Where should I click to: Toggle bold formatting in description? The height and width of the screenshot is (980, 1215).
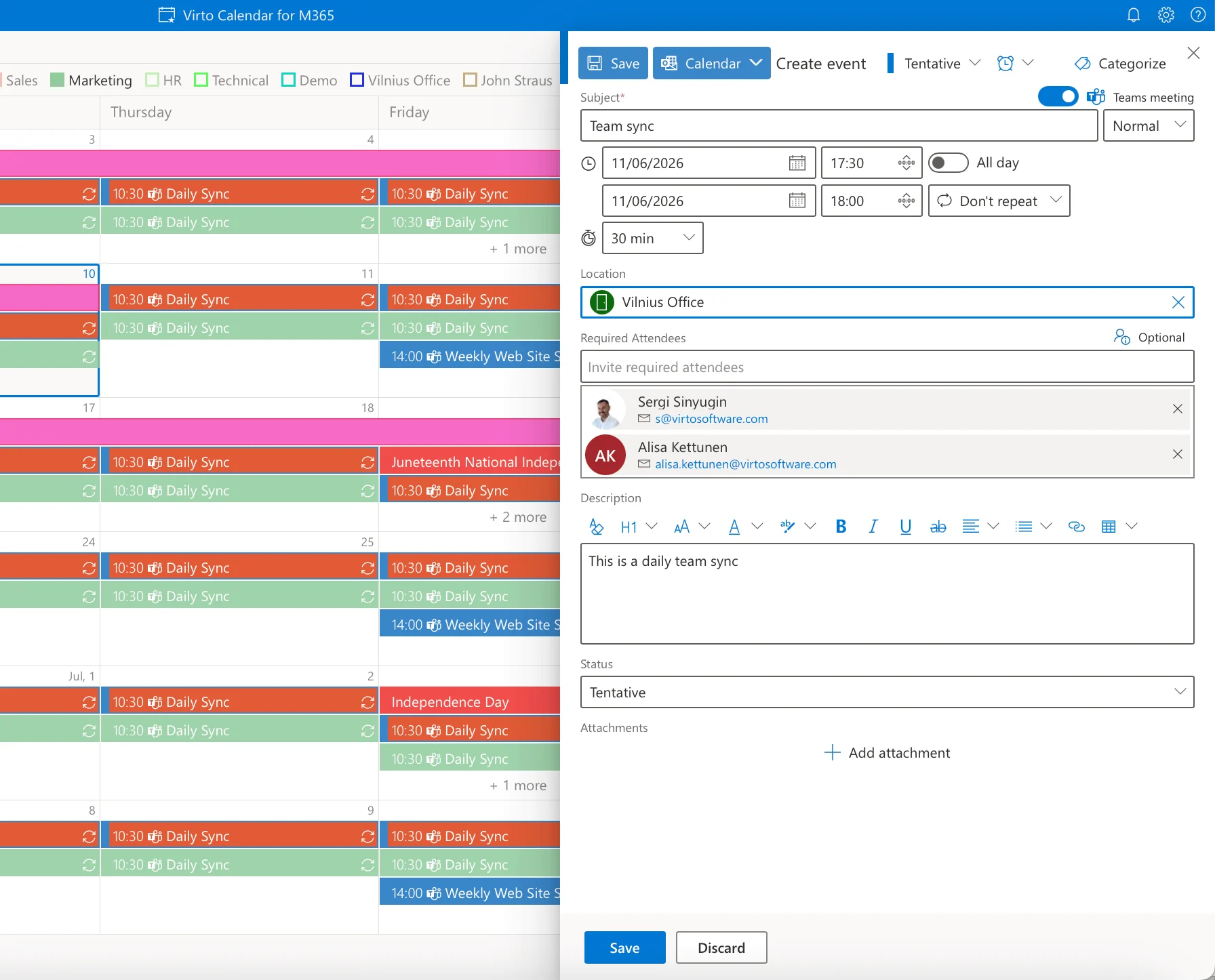pyautogui.click(x=841, y=527)
